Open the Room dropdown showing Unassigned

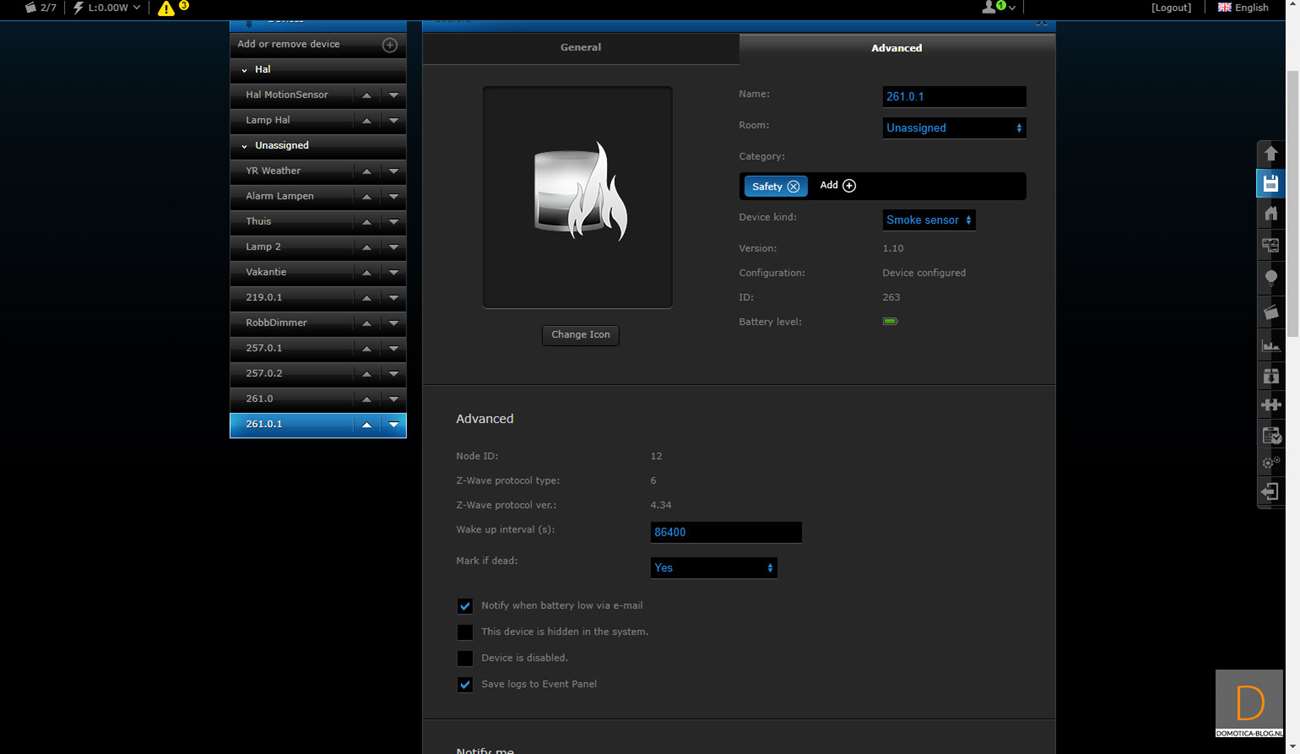pos(954,128)
